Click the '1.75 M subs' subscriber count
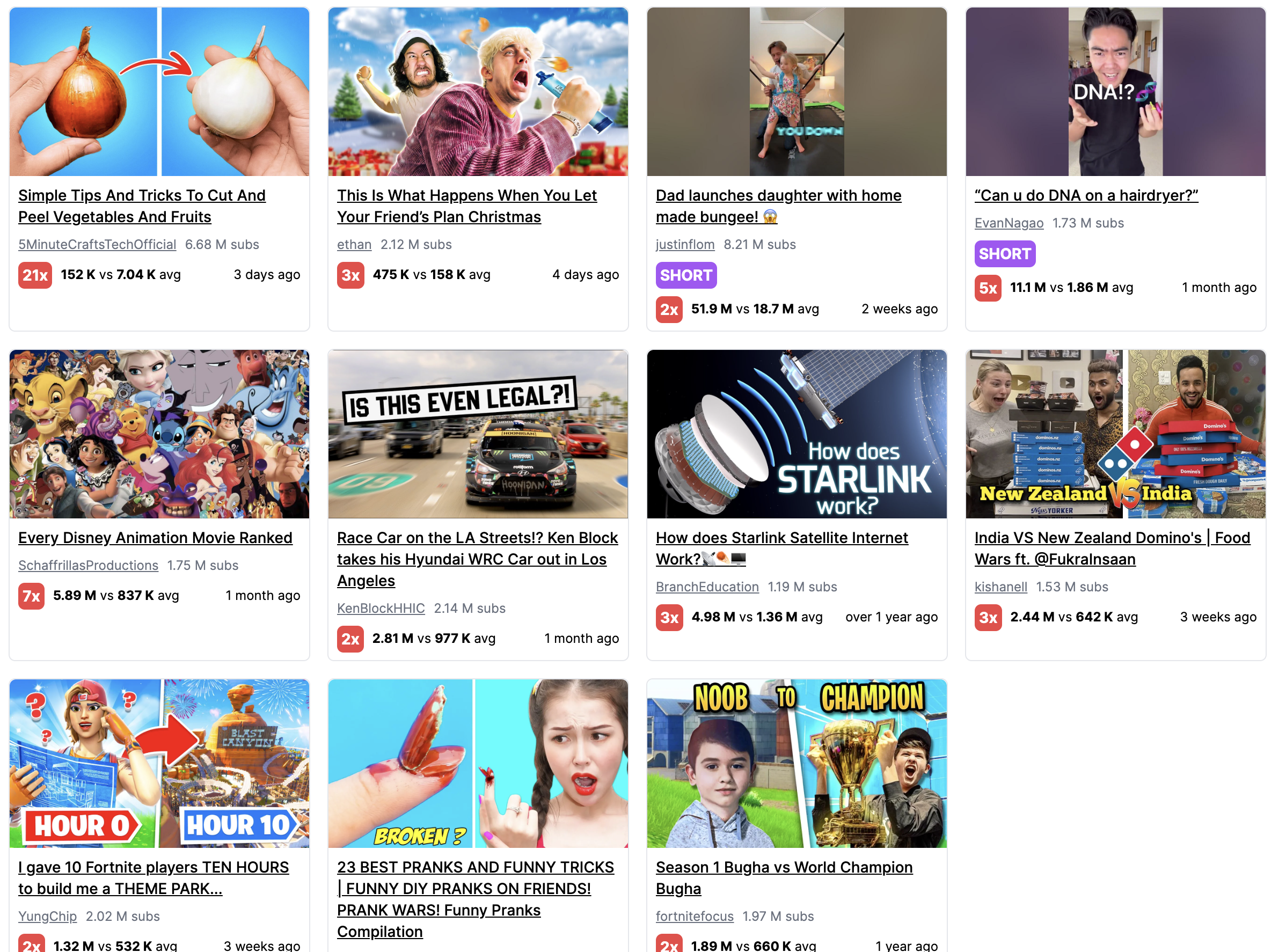Screen dimensions: 1286x952 [203, 565]
